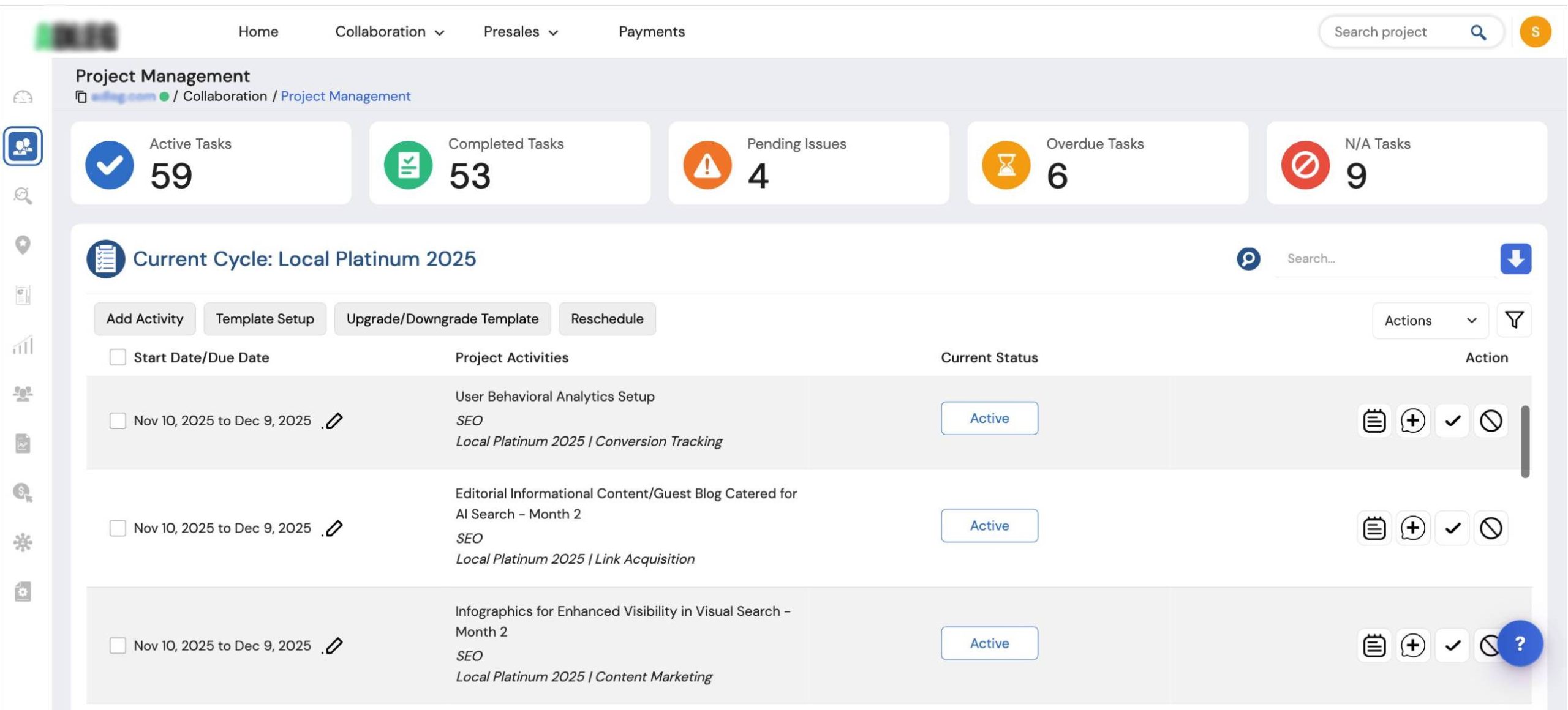Click the blue download arrow icon
Screen dimensions: 1568x710
(x=1515, y=259)
